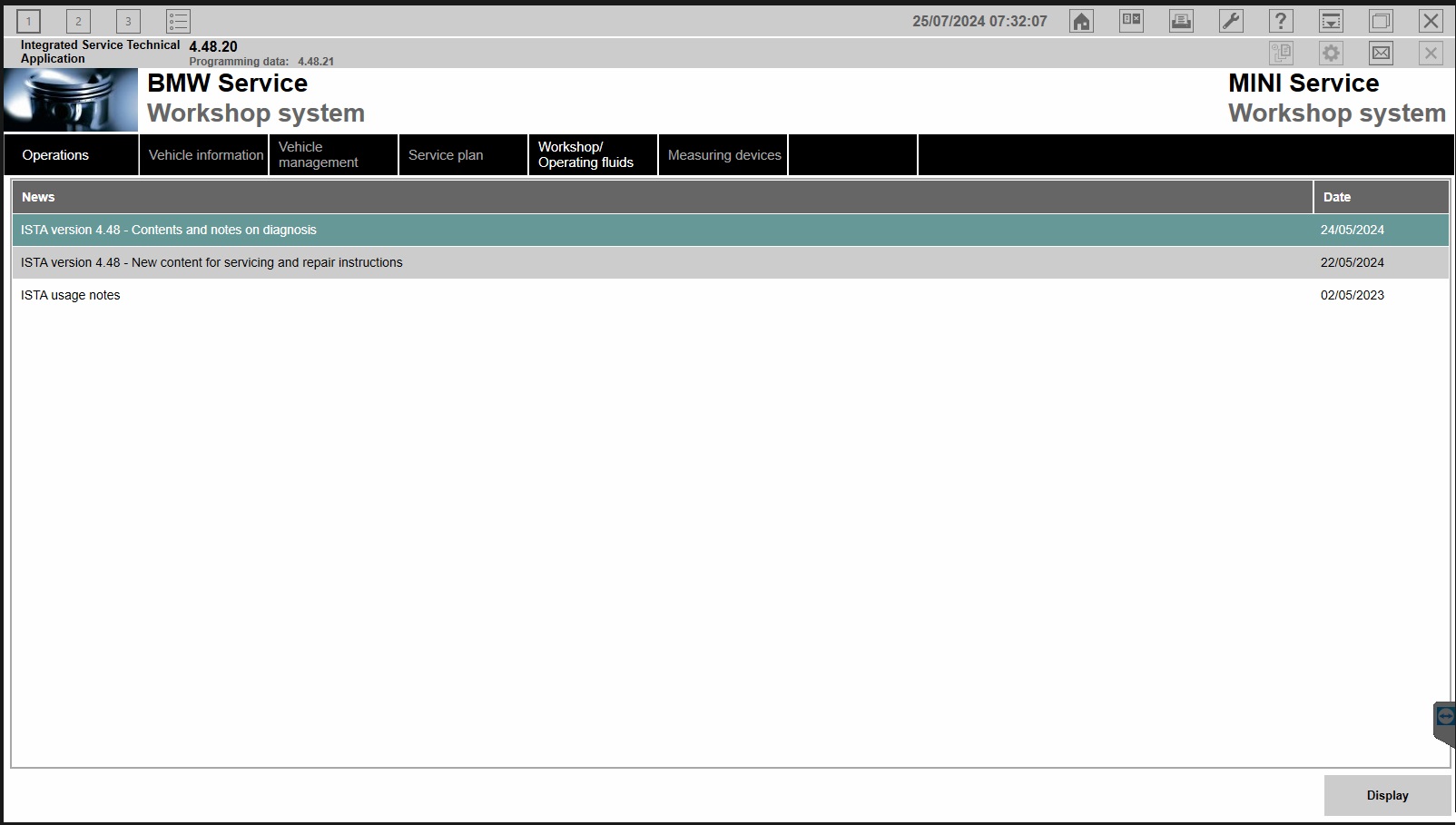Open the ISTA usage notes entry
The image size is (1456, 825).
pos(363,295)
